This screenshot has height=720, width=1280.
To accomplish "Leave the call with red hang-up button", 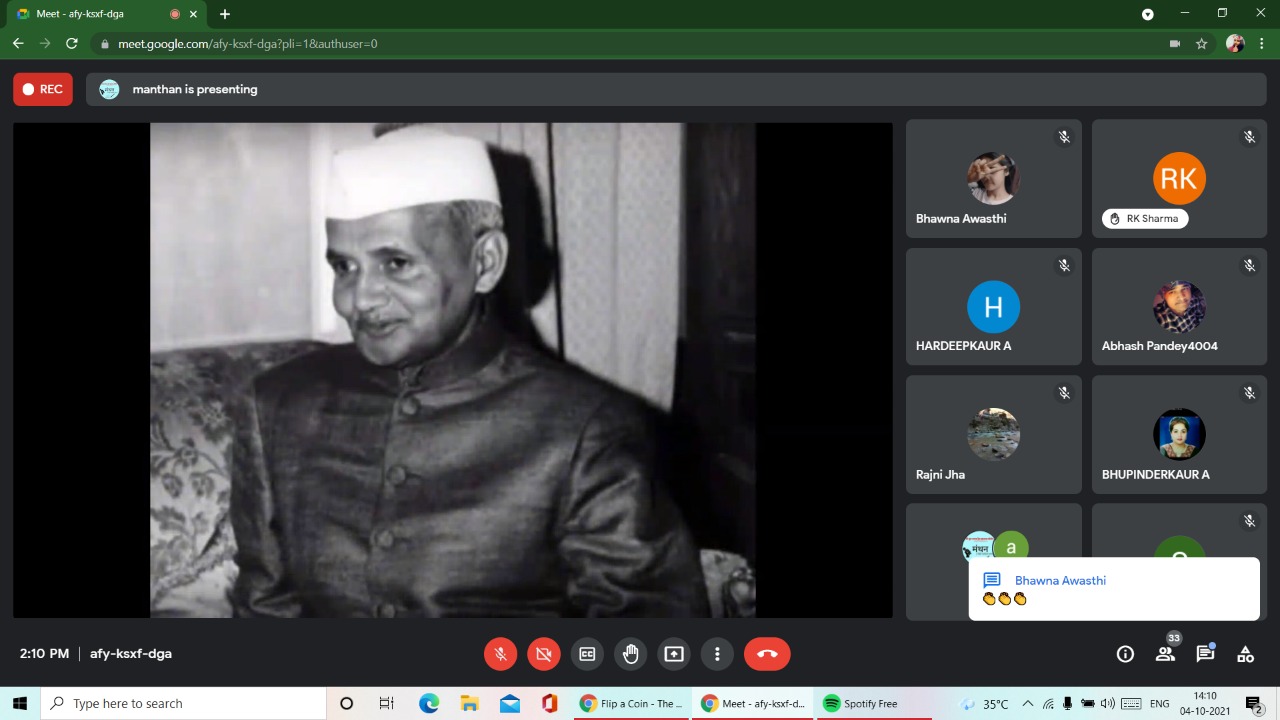I will pos(767,654).
